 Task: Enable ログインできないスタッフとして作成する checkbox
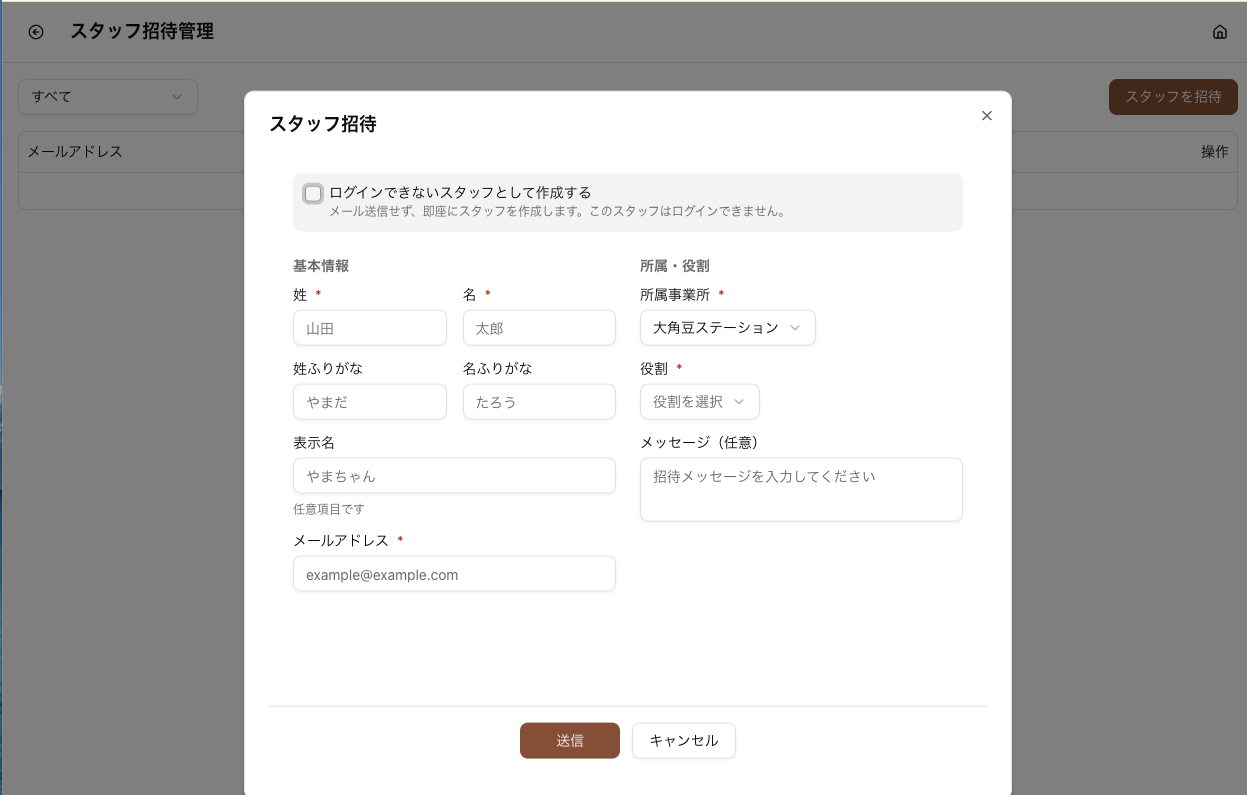pyautogui.click(x=313, y=193)
